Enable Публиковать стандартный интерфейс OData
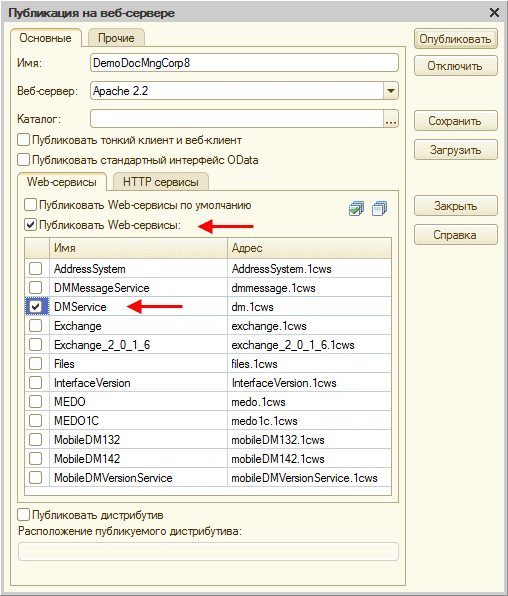The image size is (508, 596). coord(23,159)
